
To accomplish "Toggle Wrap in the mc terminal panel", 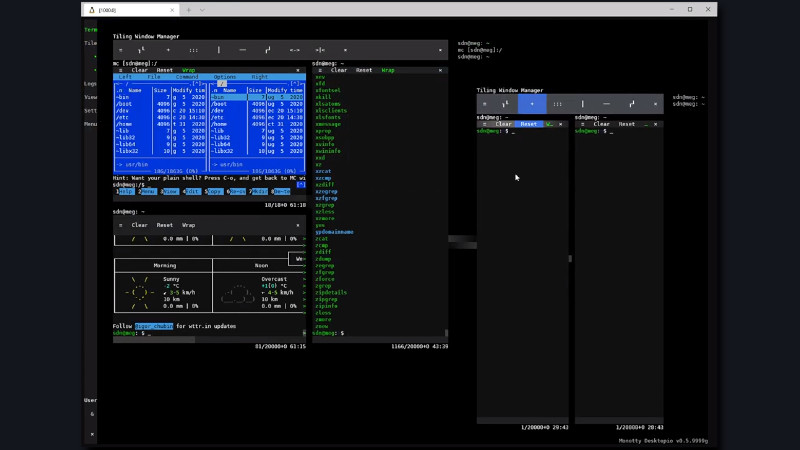I will pyautogui.click(x=188, y=70).
